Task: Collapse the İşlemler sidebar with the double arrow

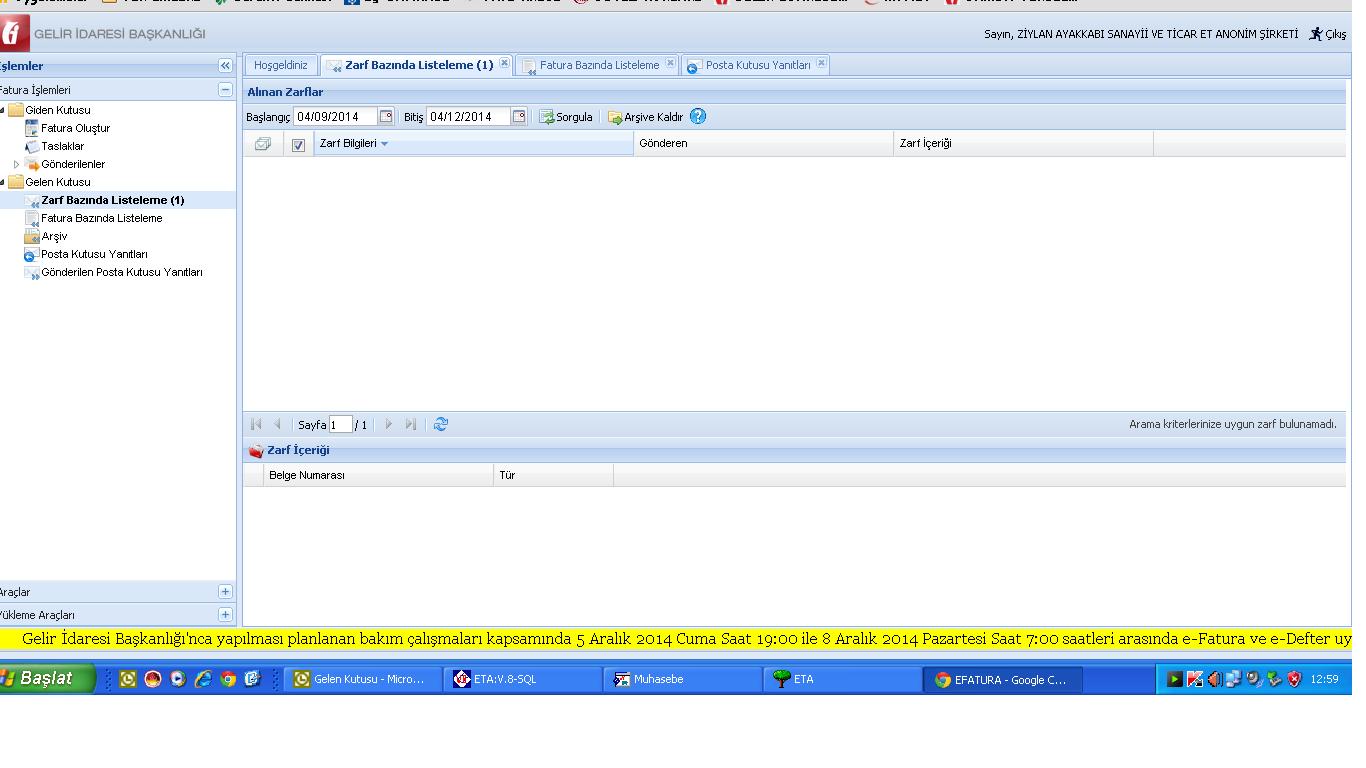Action: 225,66
